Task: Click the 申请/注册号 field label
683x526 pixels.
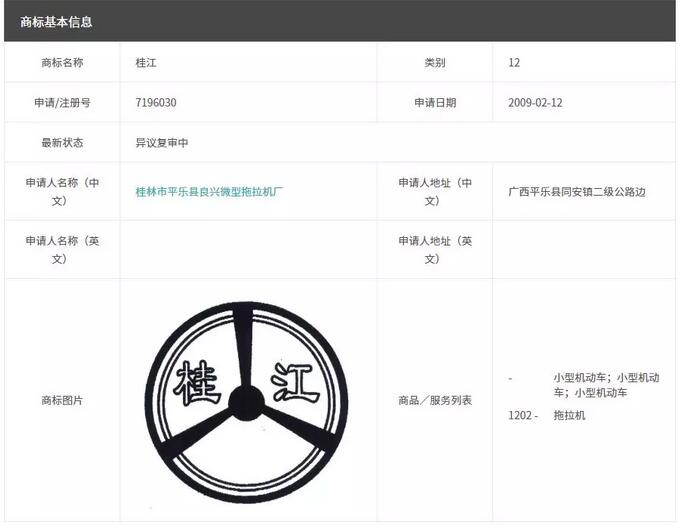Action: tap(62, 102)
